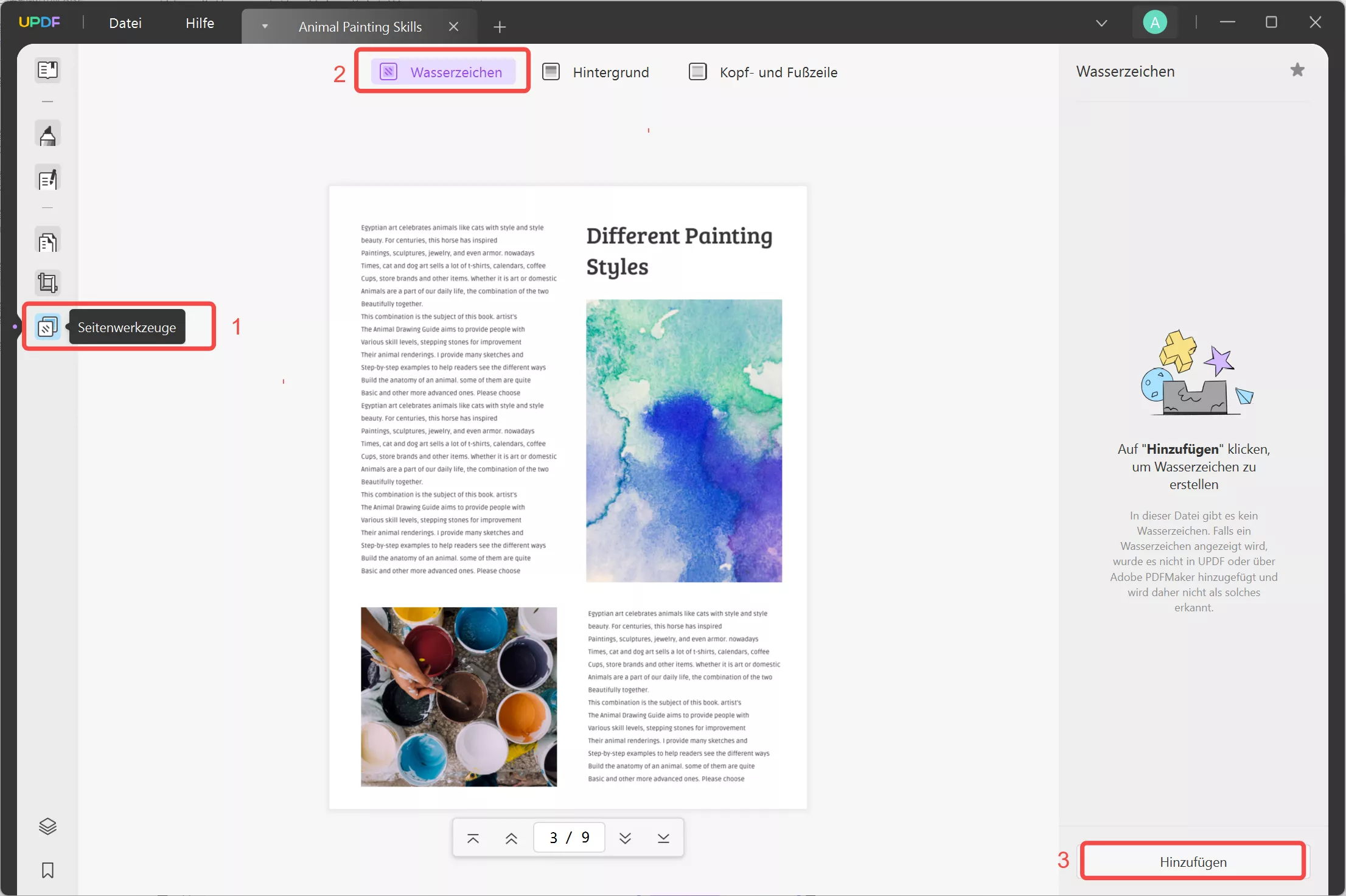Open the Reader mode tool
This screenshot has width=1346, height=896.
(47, 70)
